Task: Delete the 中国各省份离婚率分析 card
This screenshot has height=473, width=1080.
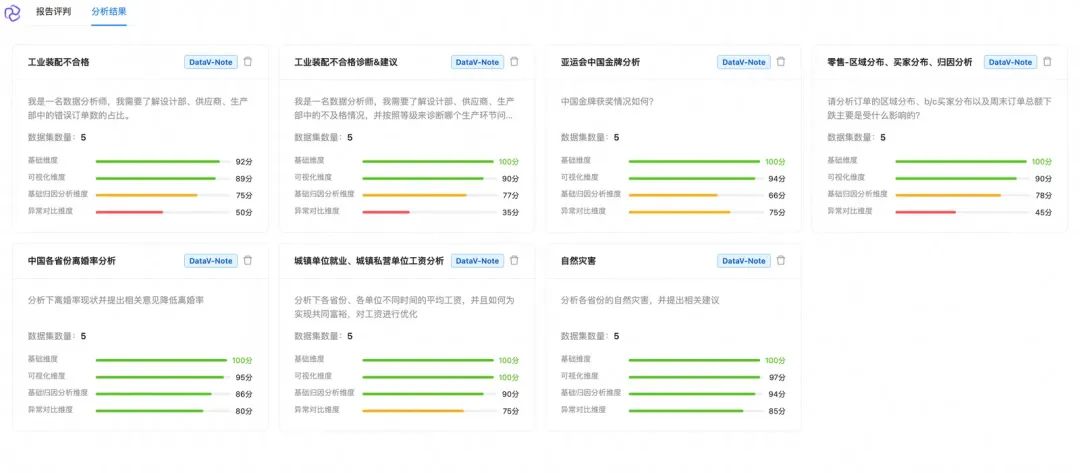Action: (x=248, y=261)
